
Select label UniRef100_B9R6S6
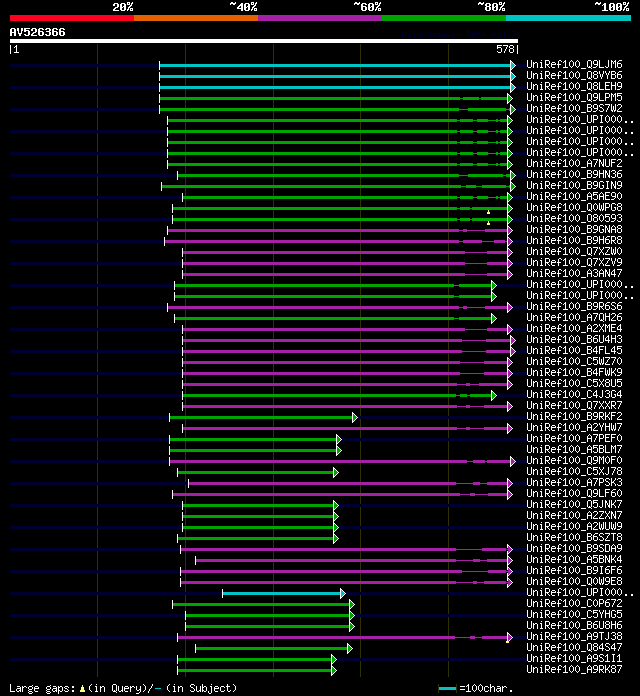[574, 306]
